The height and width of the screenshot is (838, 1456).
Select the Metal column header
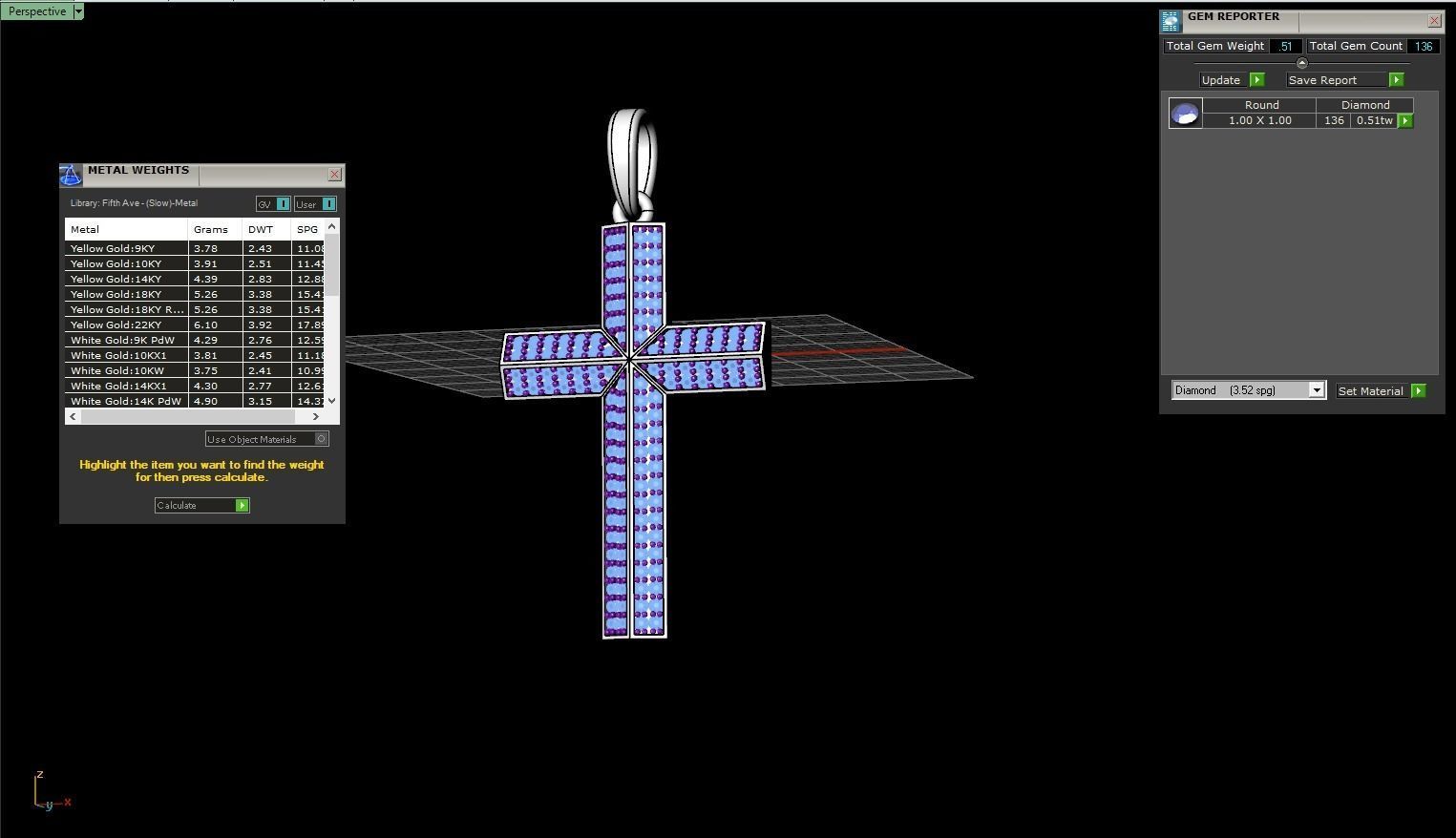click(126, 229)
